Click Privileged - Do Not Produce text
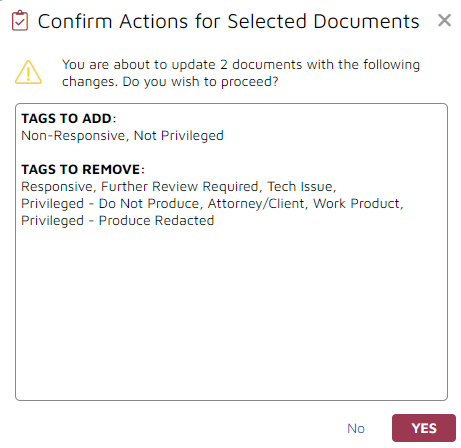 pyautogui.click(x=111, y=204)
